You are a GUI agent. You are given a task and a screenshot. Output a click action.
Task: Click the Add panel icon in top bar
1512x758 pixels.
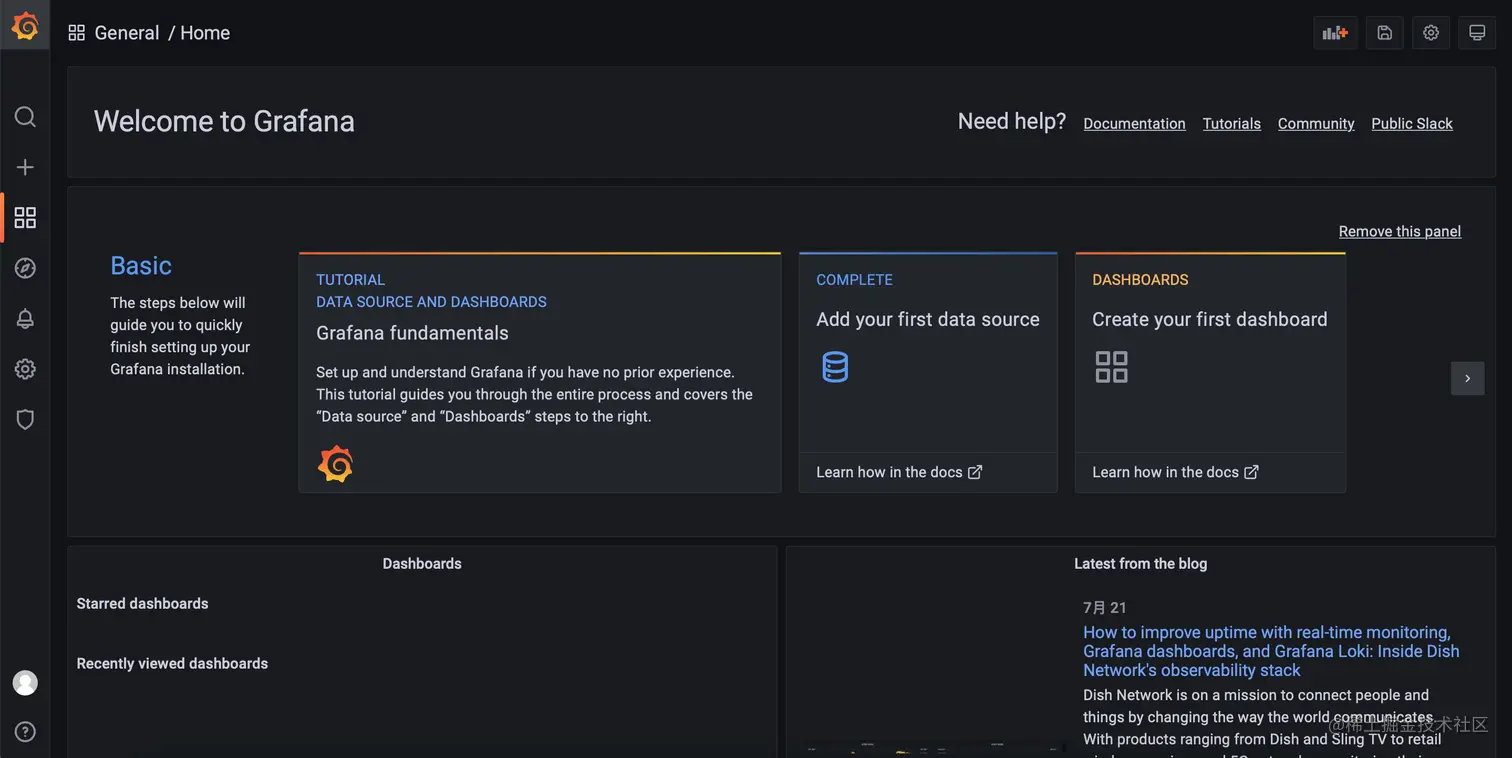[x=1335, y=33]
